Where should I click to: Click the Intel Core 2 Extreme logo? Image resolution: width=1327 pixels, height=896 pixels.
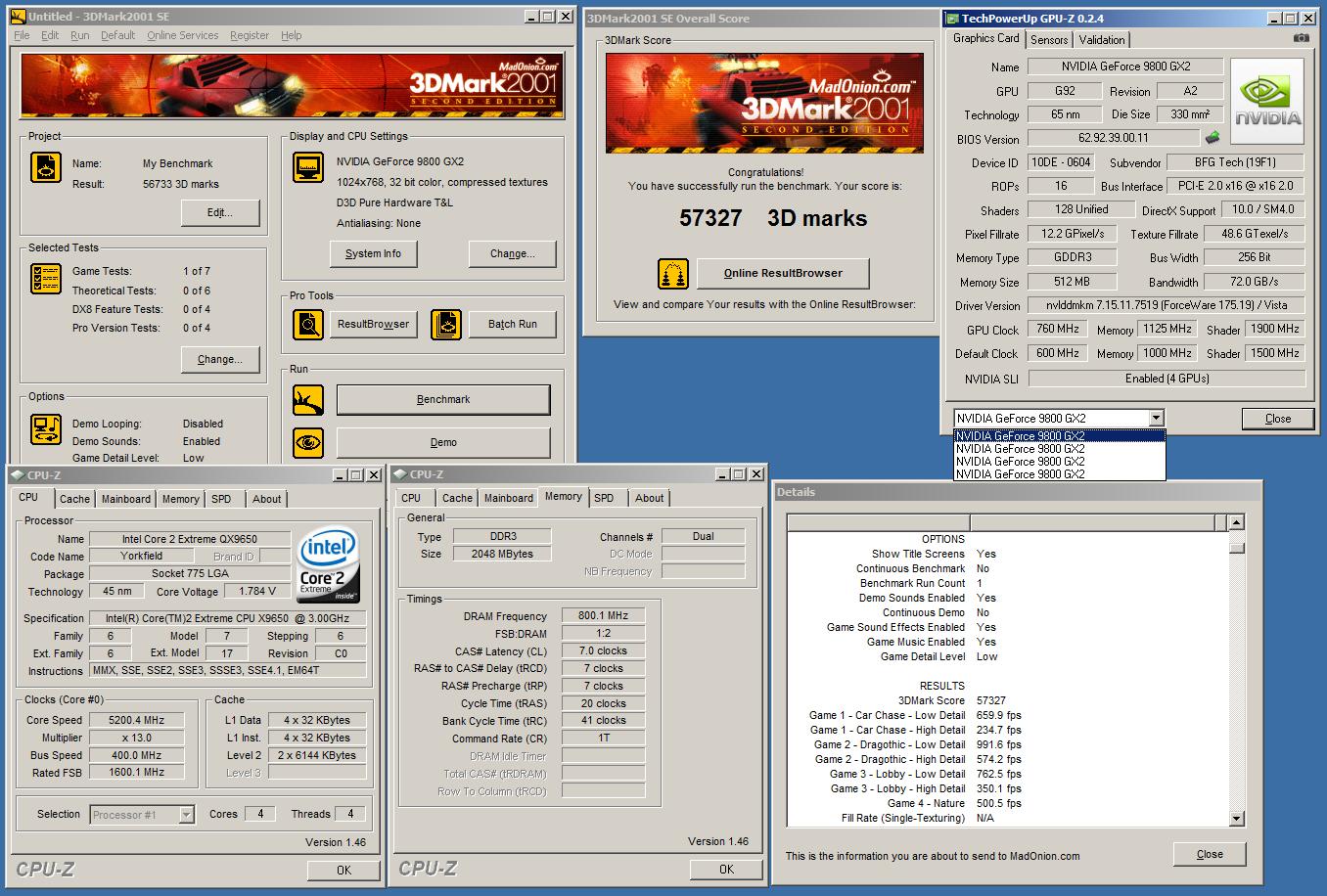328,566
